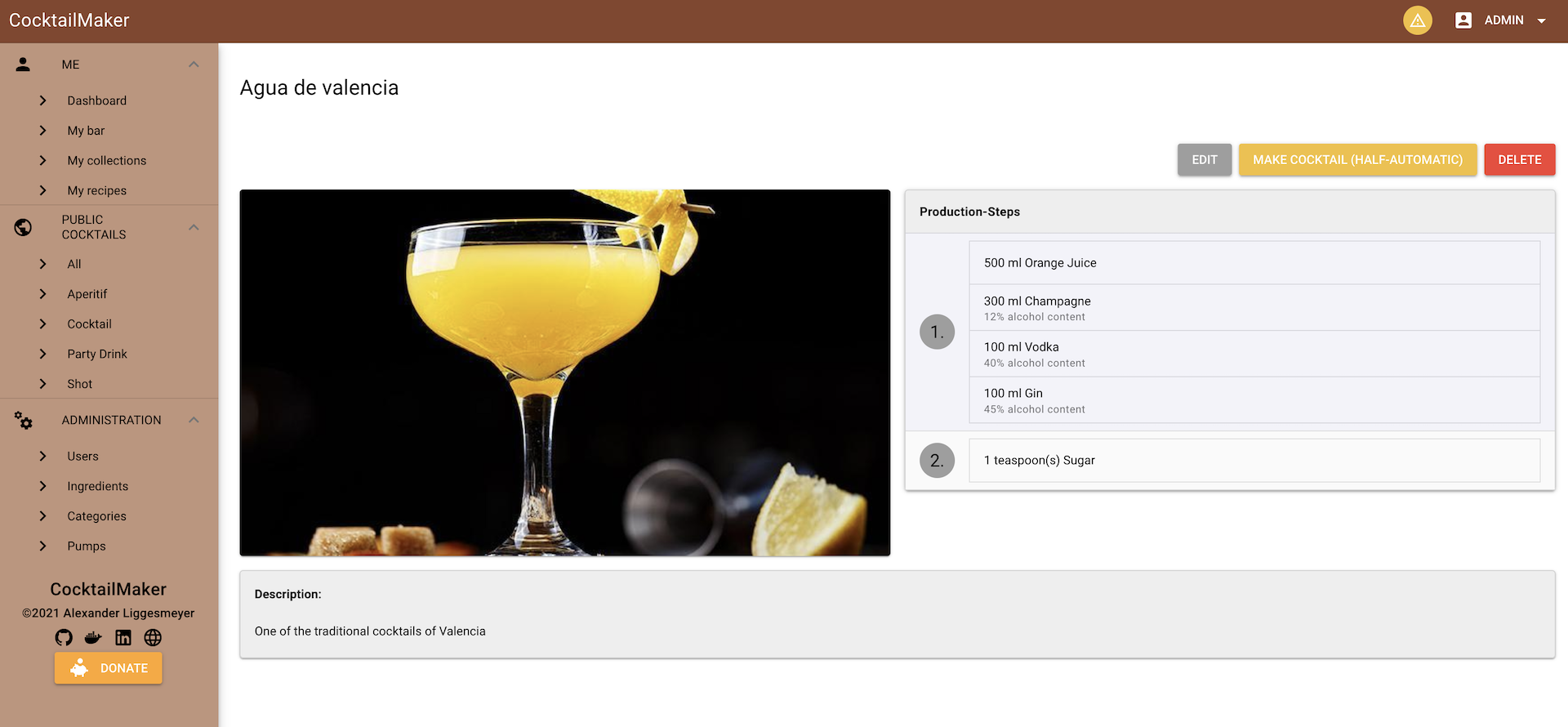Collapse the Administration section chevron
Screen dimensions: 1568x727
pos(194,420)
